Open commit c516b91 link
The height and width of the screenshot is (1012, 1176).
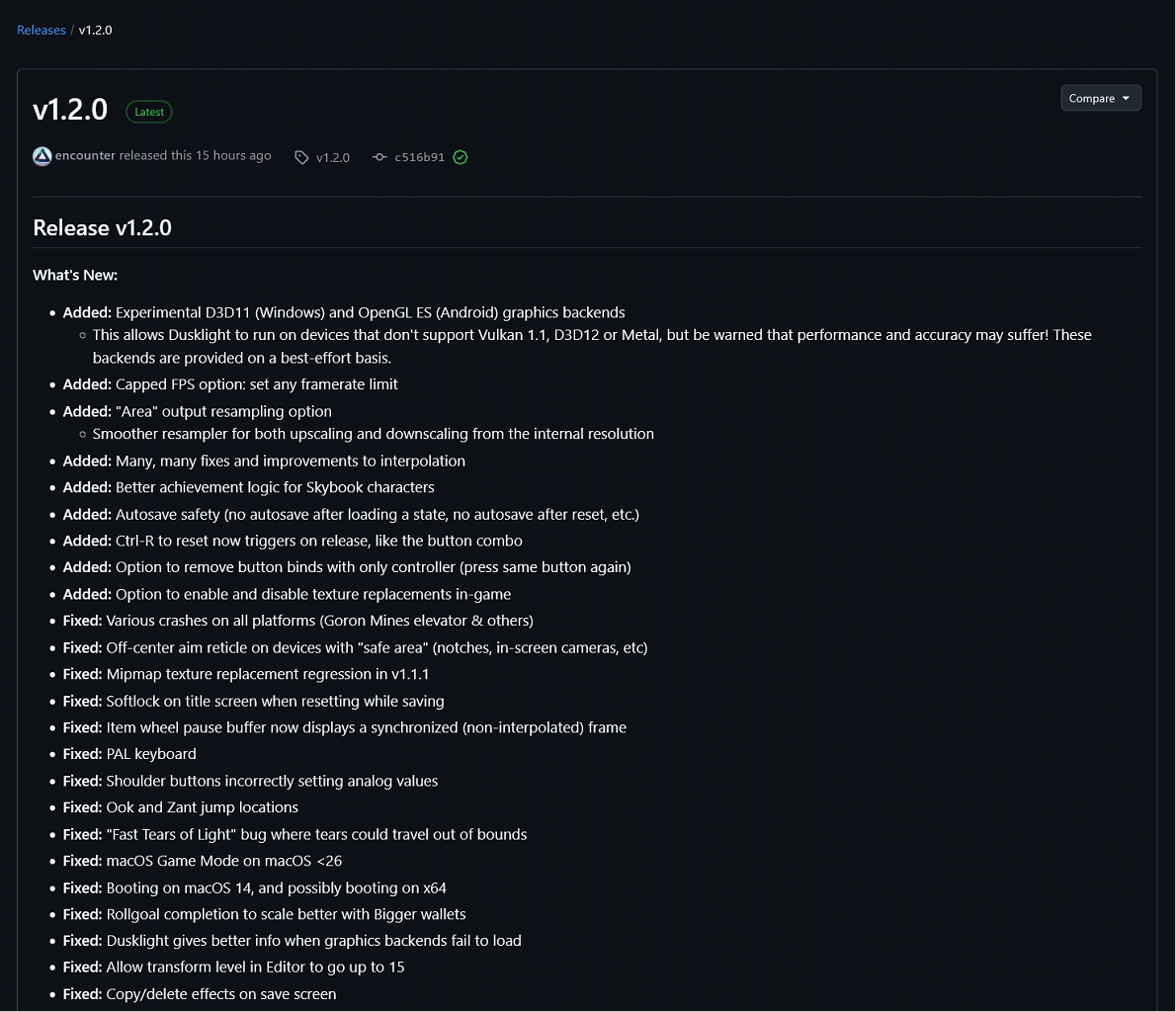point(419,157)
